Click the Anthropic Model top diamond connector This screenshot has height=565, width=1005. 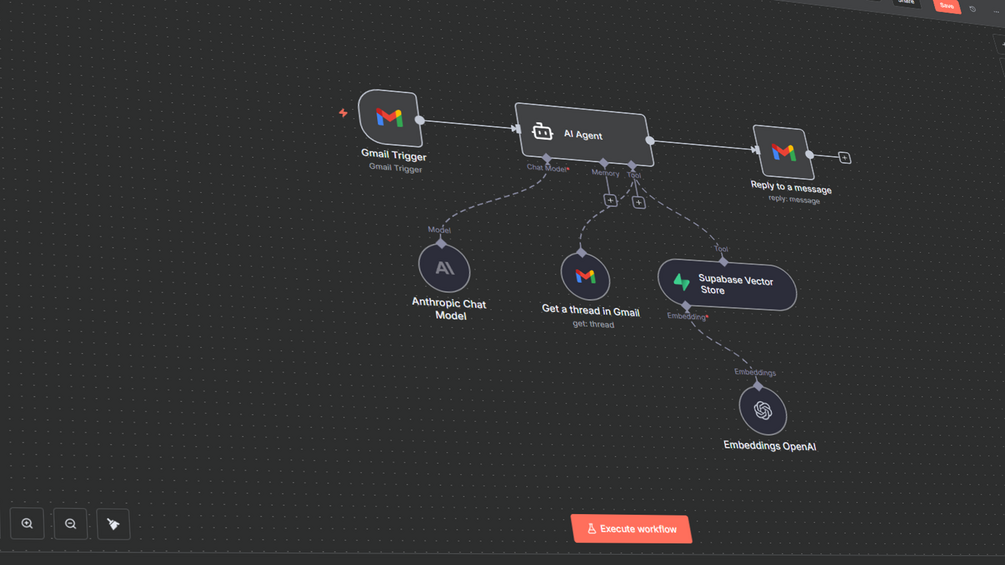[x=441, y=243]
